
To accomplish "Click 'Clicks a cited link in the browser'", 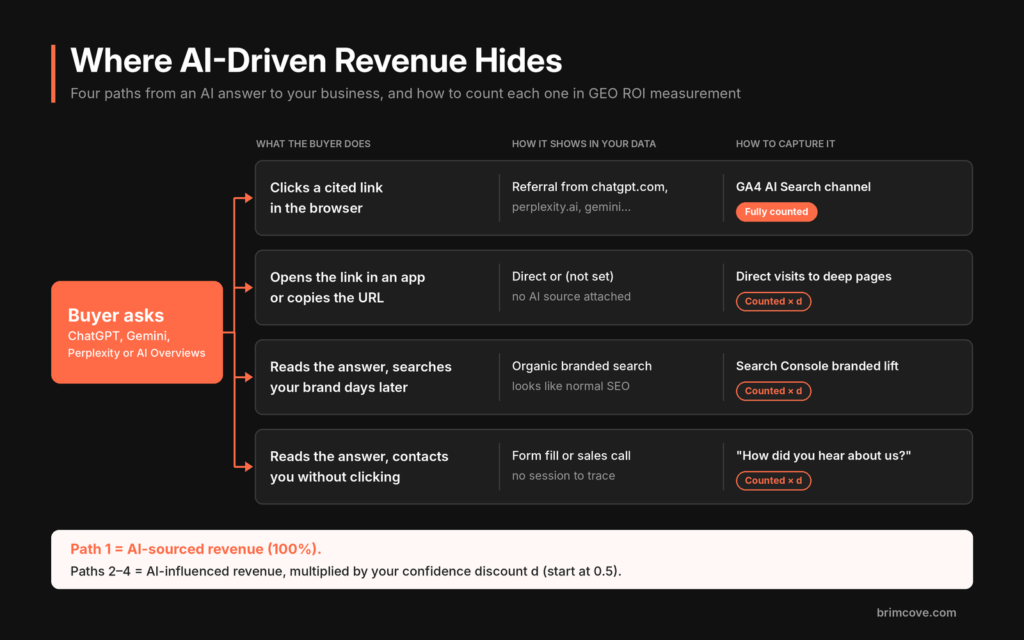I will (x=327, y=198).
